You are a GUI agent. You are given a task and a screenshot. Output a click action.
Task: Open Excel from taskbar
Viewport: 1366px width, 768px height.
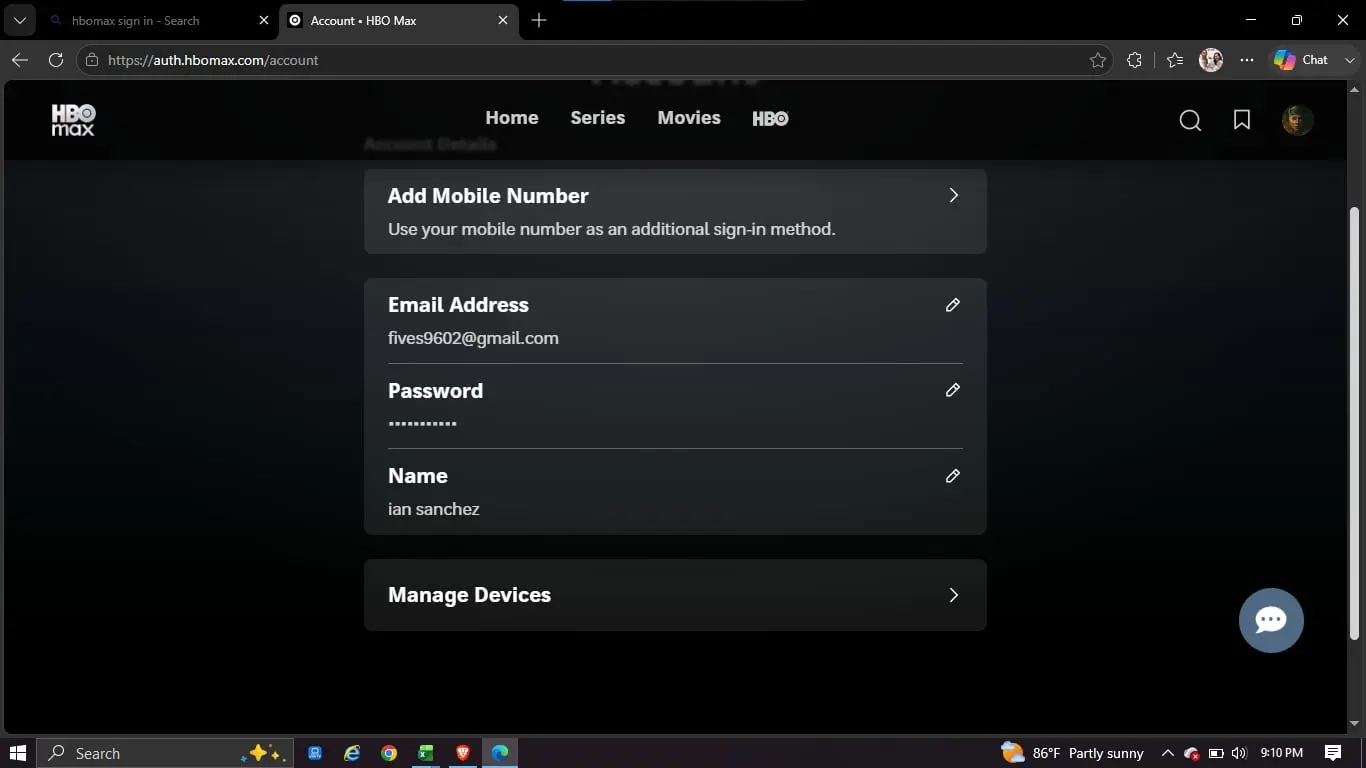[426, 753]
